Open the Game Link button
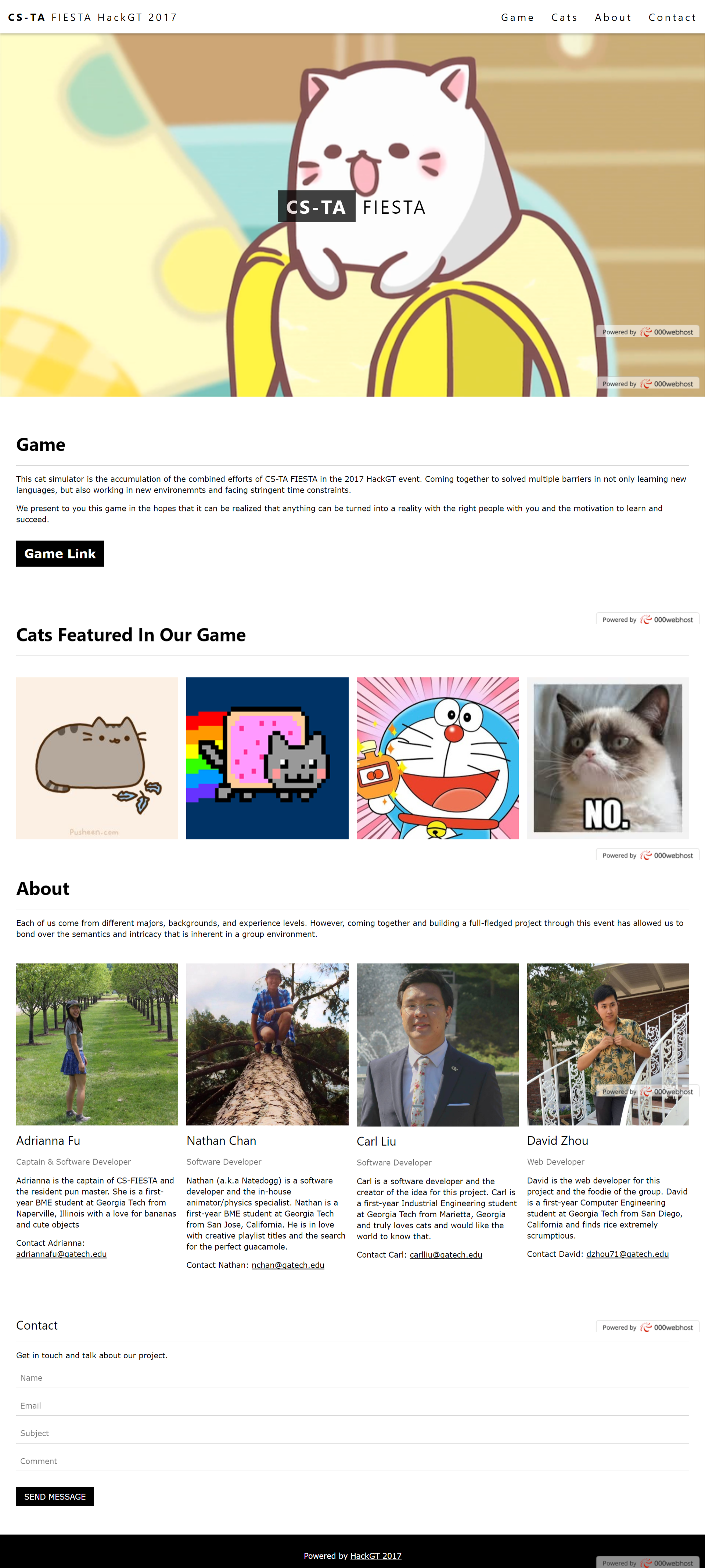This screenshot has height=1568, width=705. 60,553
